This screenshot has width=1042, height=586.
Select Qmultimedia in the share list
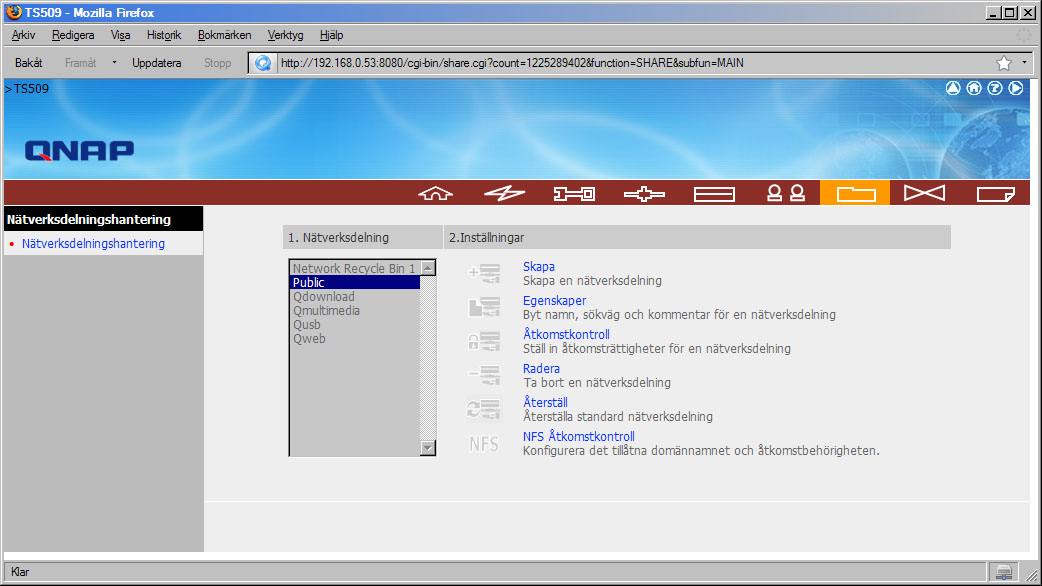pyautogui.click(x=326, y=311)
